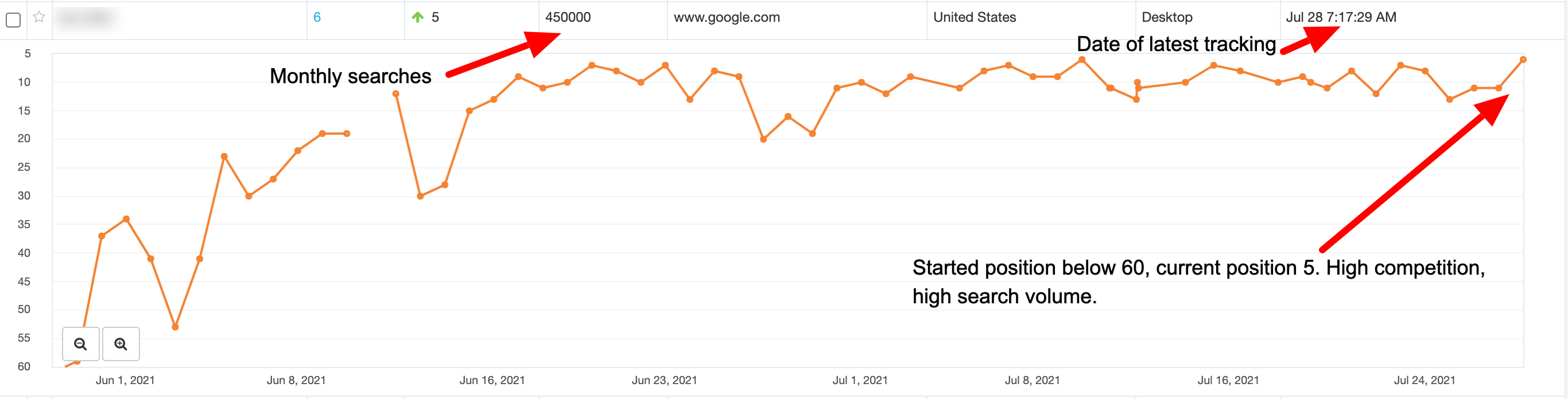Click the data point at position 55
1568x399 pixels.
(x=175, y=327)
